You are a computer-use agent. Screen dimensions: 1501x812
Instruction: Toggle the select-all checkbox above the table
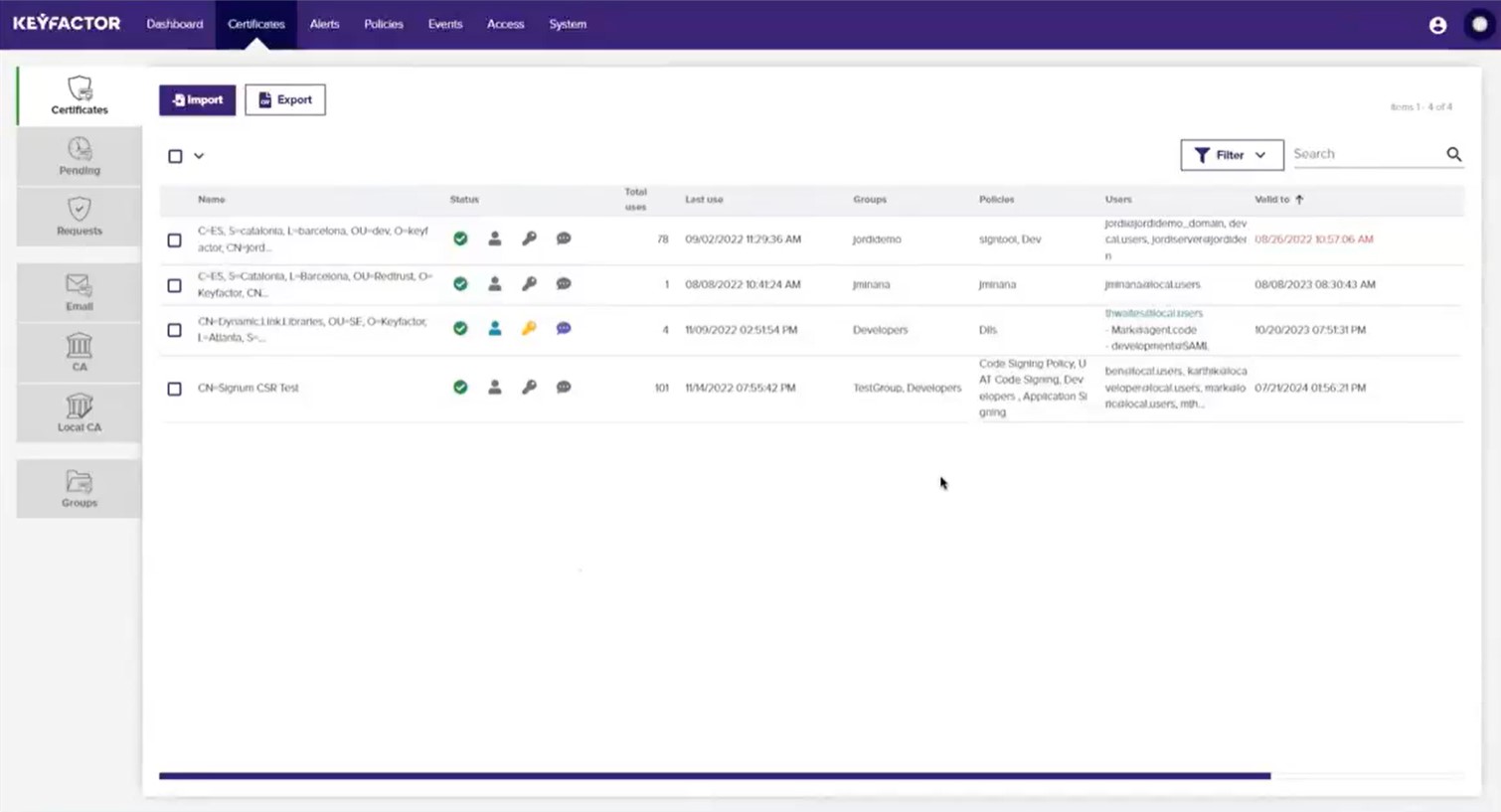tap(175, 156)
